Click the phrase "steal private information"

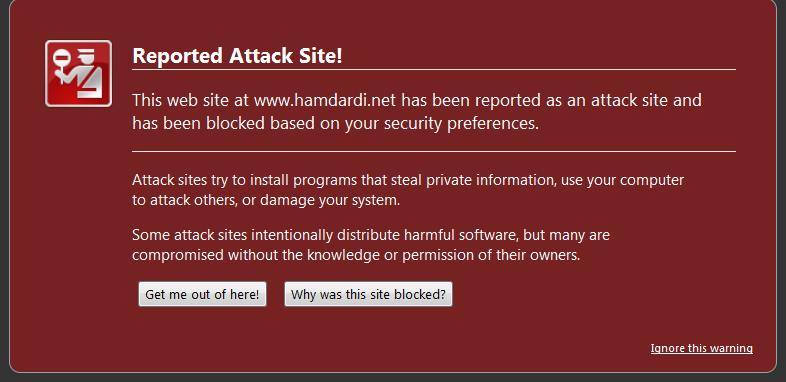click(473, 180)
